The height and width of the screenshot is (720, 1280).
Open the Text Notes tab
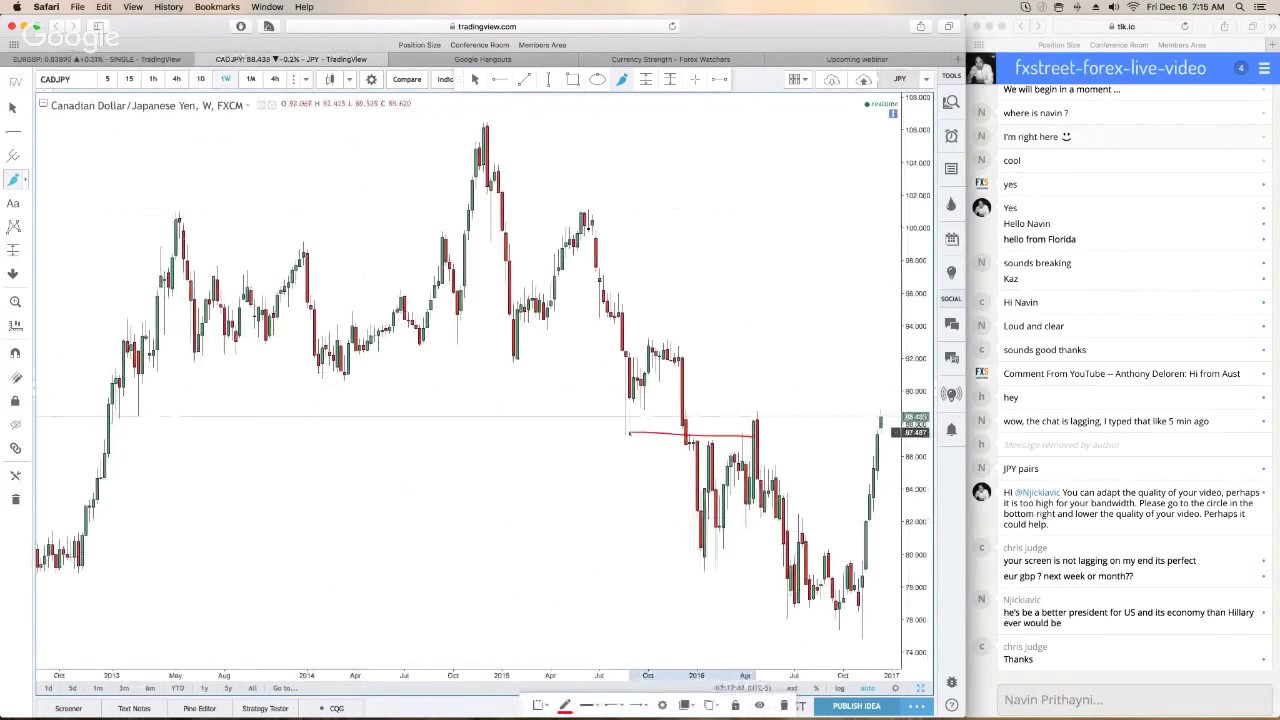coord(134,708)
